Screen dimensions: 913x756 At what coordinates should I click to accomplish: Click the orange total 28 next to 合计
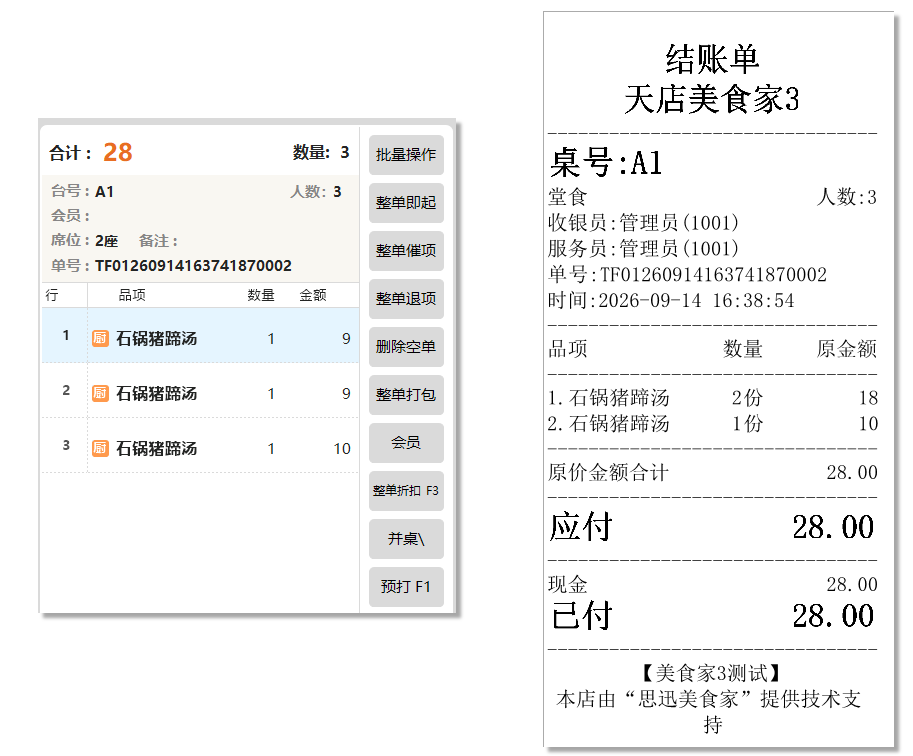coord(118,153)
